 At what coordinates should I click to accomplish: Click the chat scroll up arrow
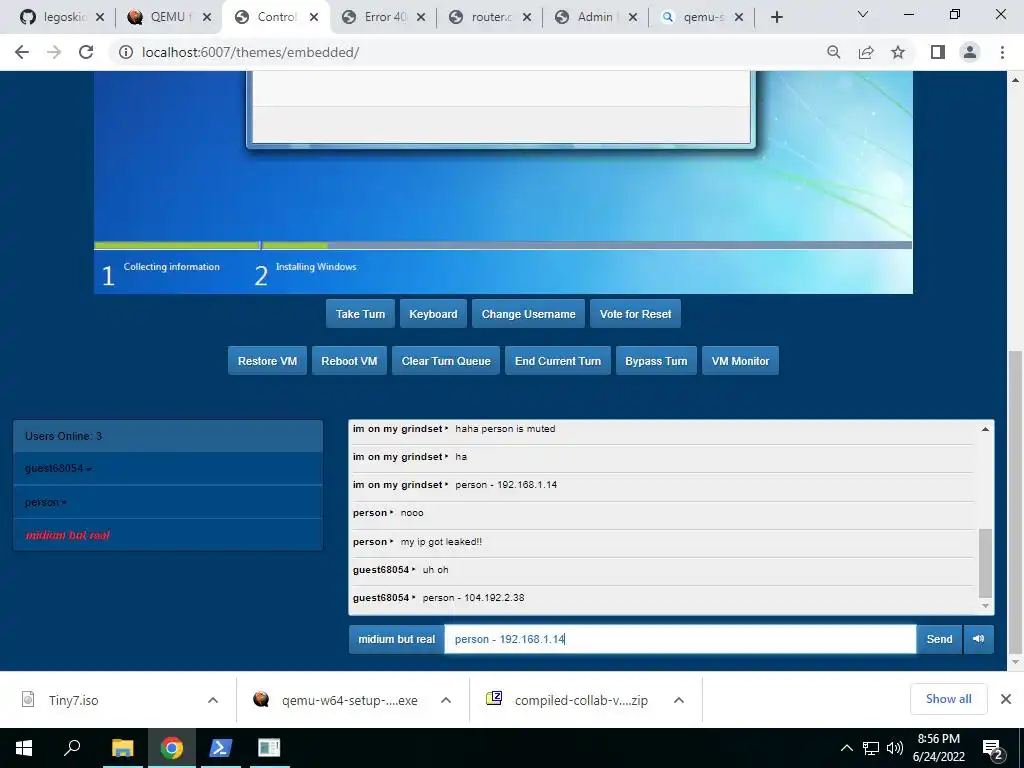[x=985, y=429]
